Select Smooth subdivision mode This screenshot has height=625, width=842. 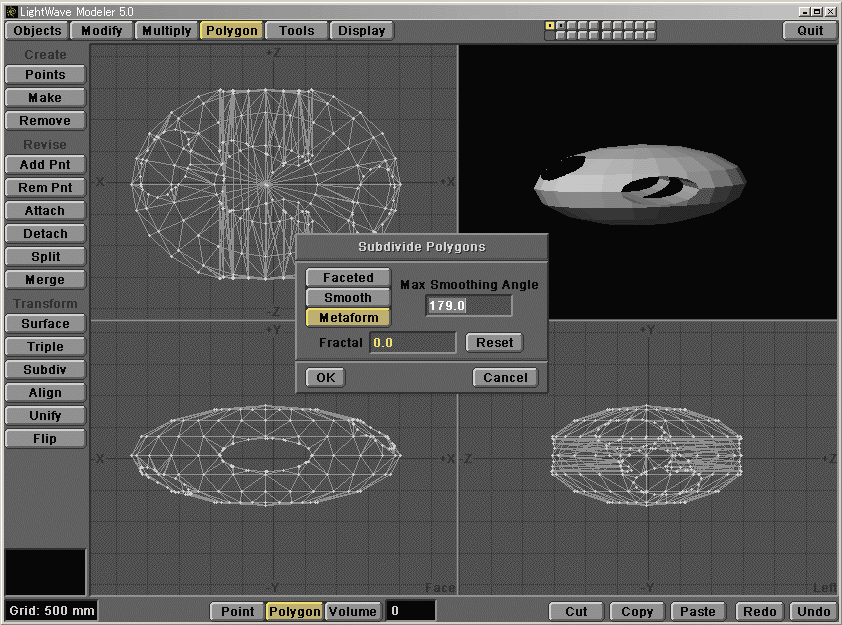347,297
